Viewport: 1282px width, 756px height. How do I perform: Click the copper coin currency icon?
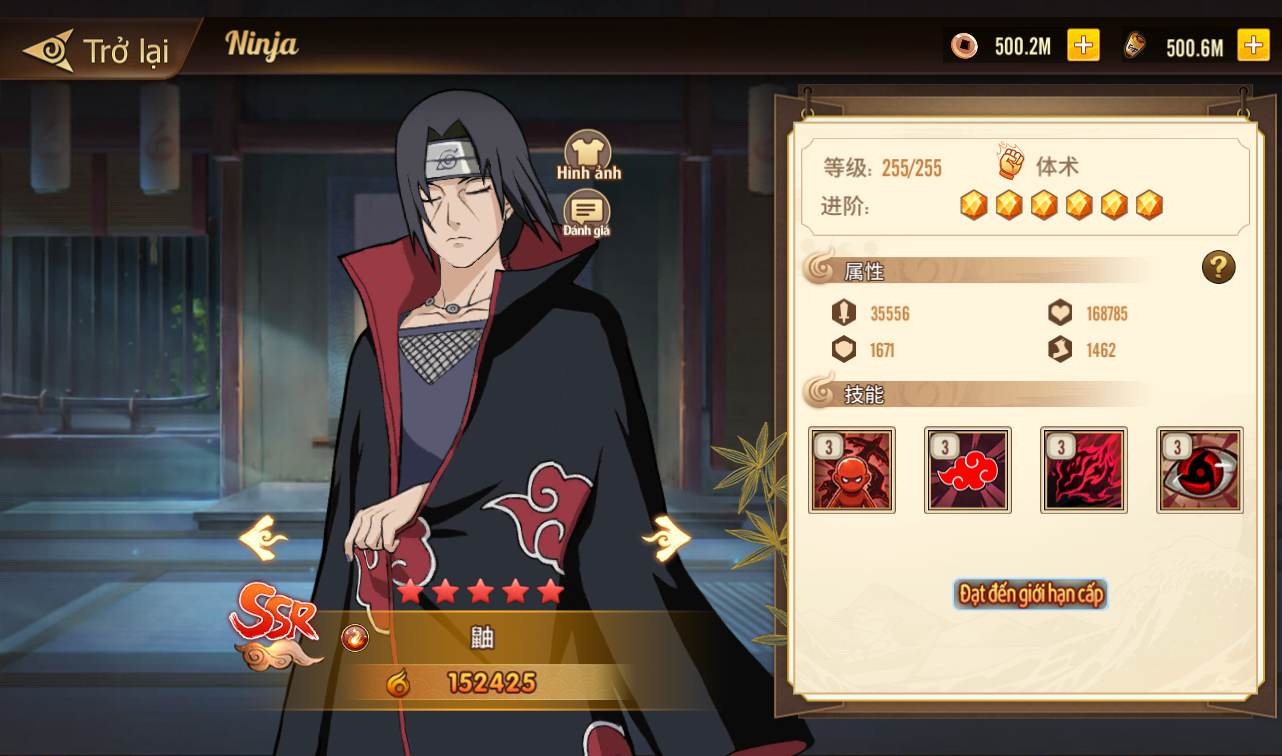[964, 45]
